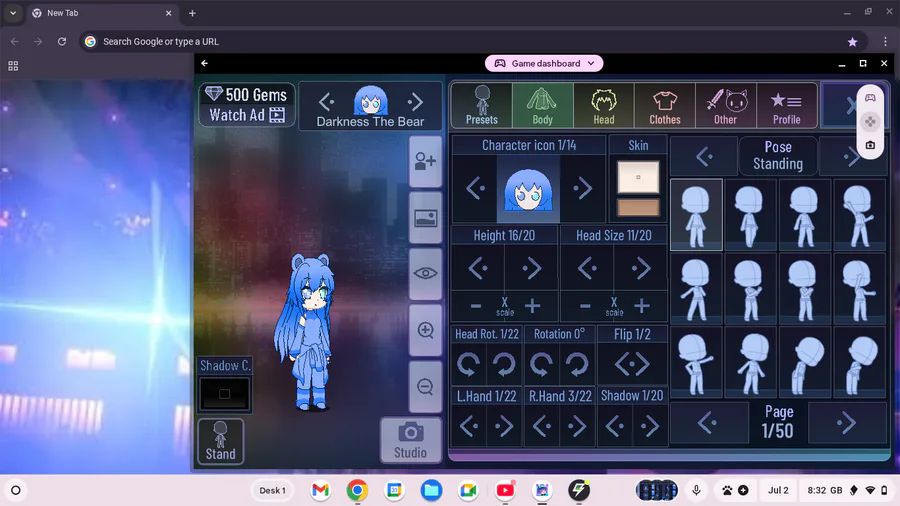This screenshot has width=900, height=506.
Task: Click the Chrome address bar
Action: (472, 41)
